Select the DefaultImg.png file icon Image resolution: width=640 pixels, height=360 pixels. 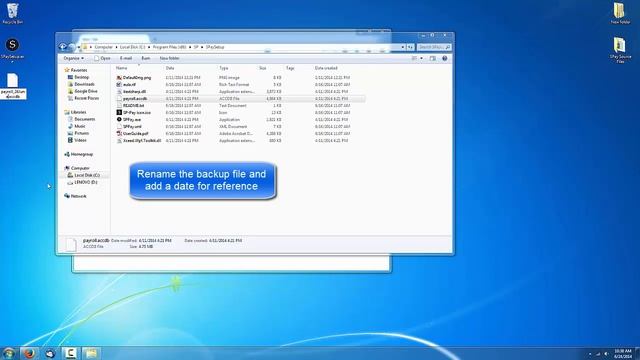119,78
